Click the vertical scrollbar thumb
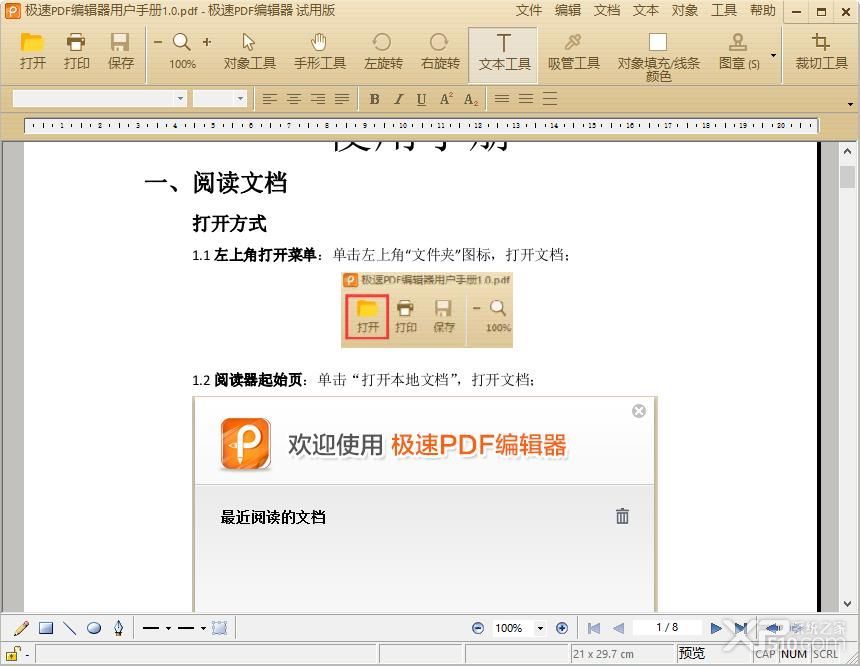The height and width of the screenshot is (666, 860). (x=847, y=177)
